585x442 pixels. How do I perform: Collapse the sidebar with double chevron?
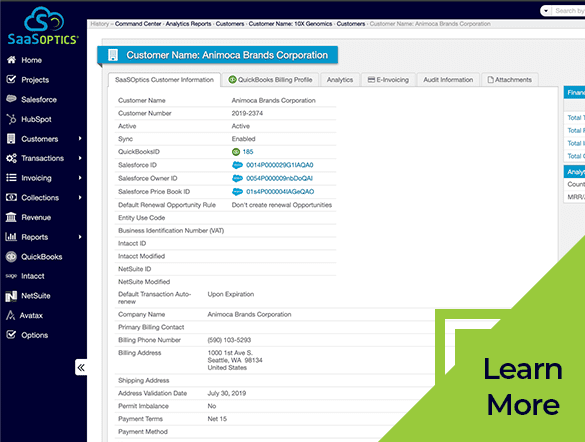(81, 367)
